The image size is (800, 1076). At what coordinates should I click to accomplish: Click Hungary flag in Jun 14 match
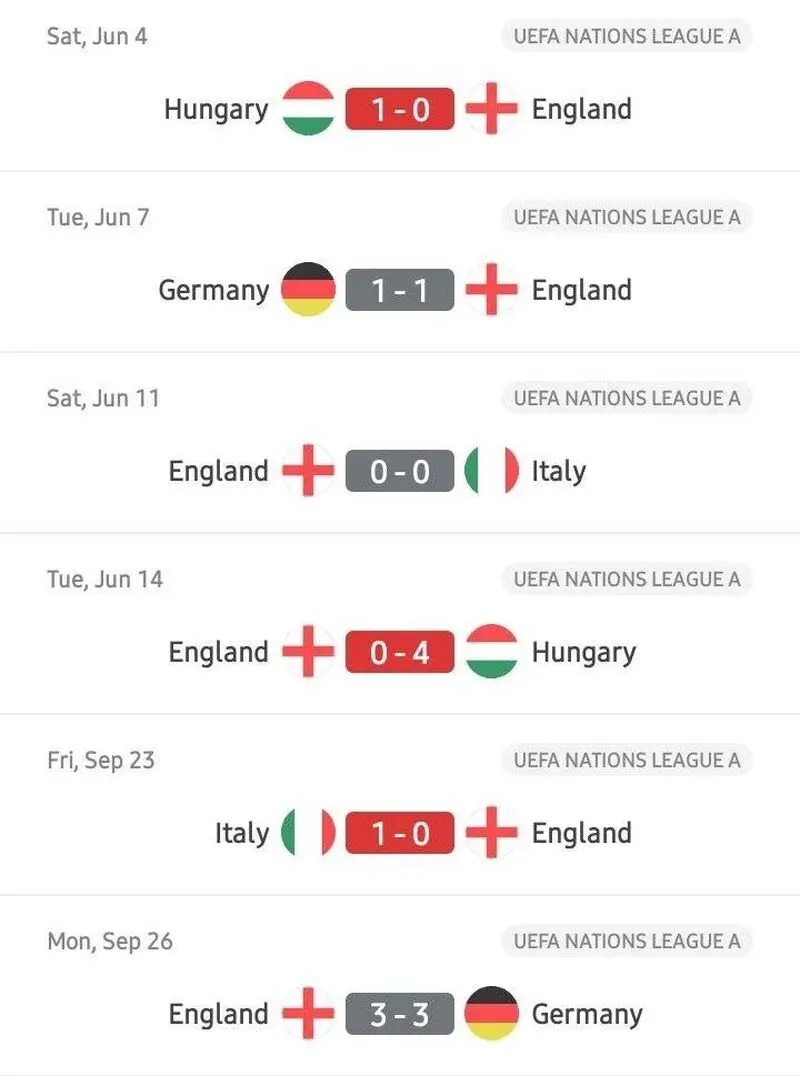click(x=491, y=652)
